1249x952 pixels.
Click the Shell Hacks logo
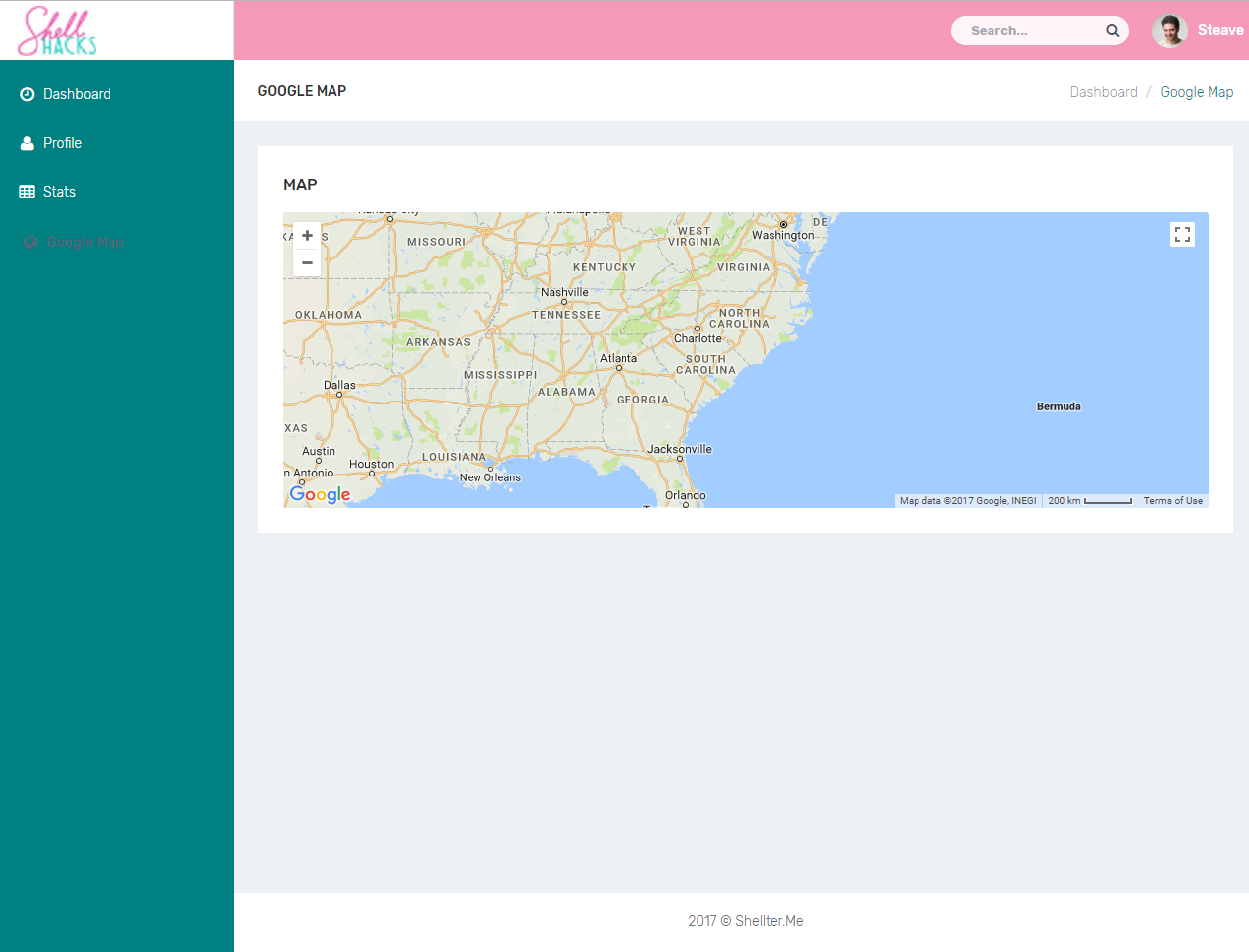(57, 31)
